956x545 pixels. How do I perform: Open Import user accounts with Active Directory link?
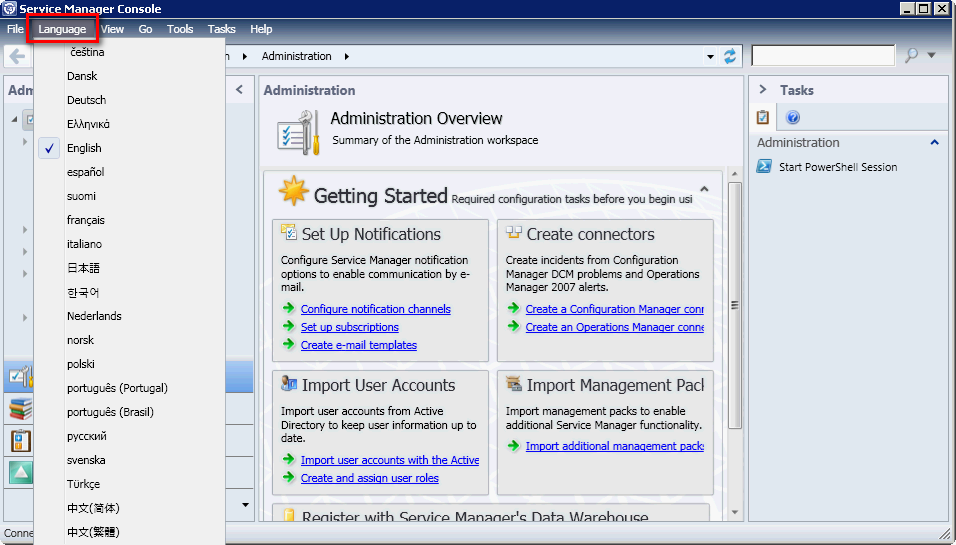[390, 460]
